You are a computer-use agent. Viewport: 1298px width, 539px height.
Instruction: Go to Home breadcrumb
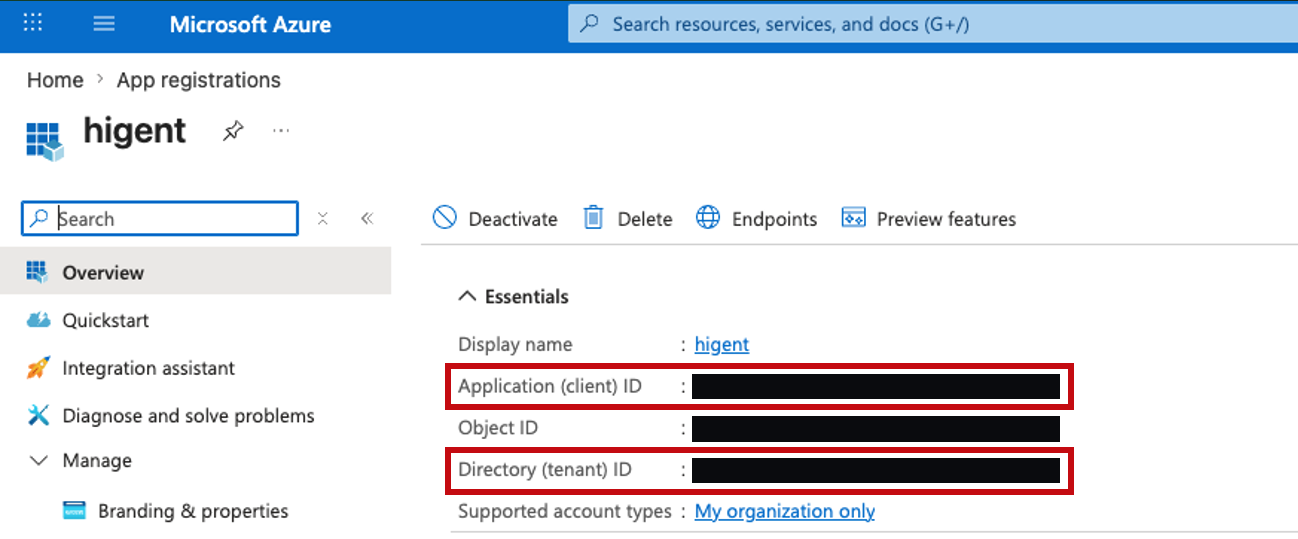(x=55, y=80)
